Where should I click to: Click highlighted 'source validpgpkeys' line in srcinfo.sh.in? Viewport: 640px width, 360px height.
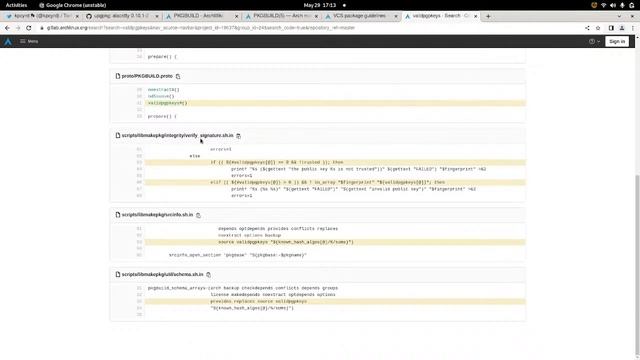tap(335, 242)
